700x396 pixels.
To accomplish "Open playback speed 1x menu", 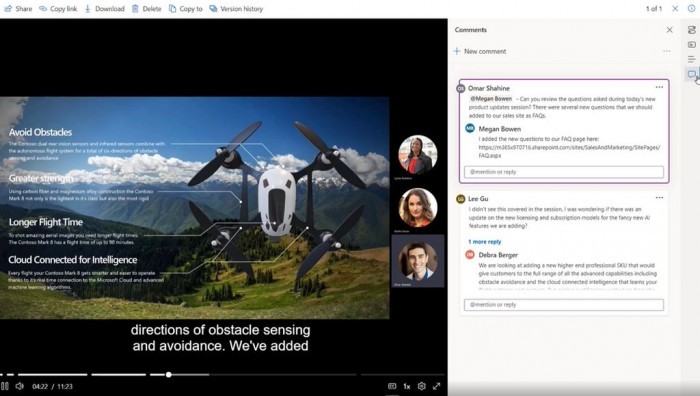I will click(407, 386).
